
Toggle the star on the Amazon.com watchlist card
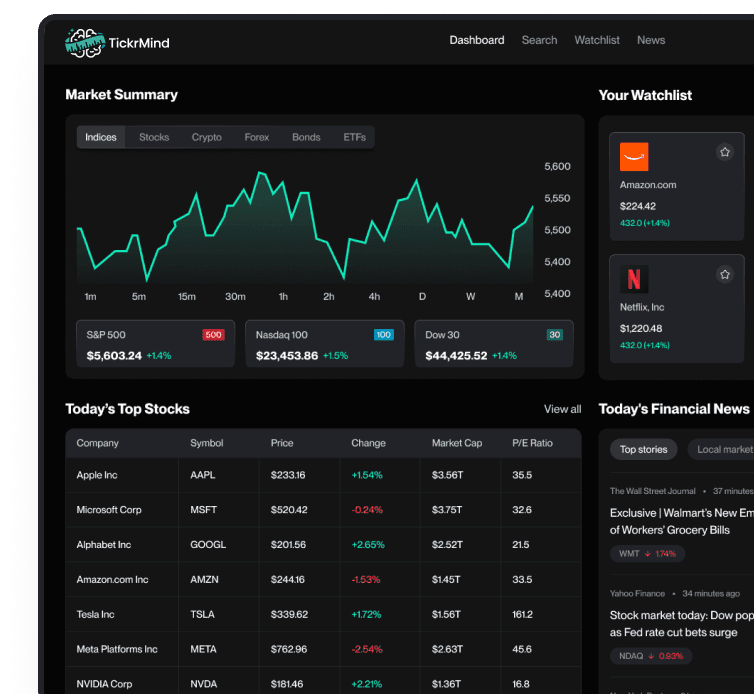point(725,152)
